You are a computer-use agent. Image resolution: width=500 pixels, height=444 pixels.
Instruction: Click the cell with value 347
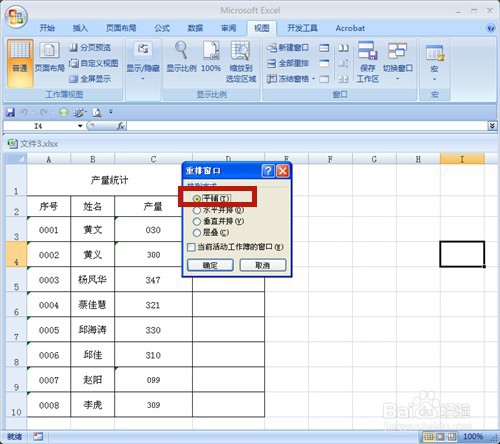[x=153, y=279]
